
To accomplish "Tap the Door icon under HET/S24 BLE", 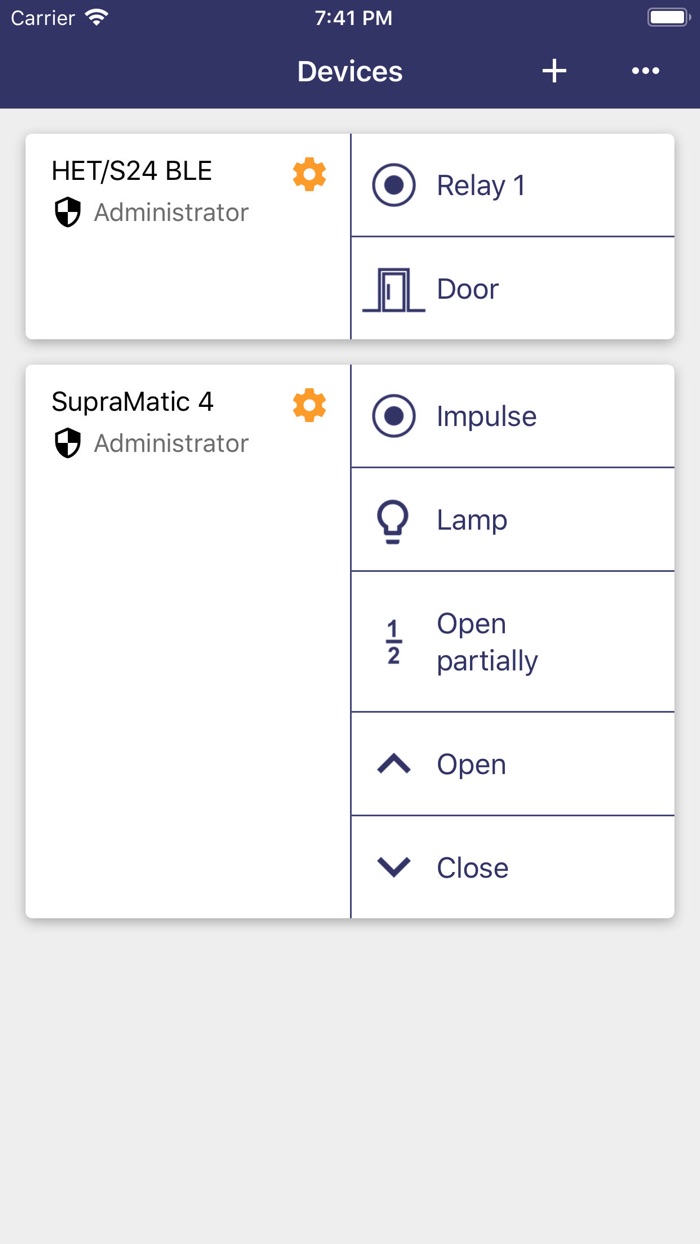I will [393, 290].
